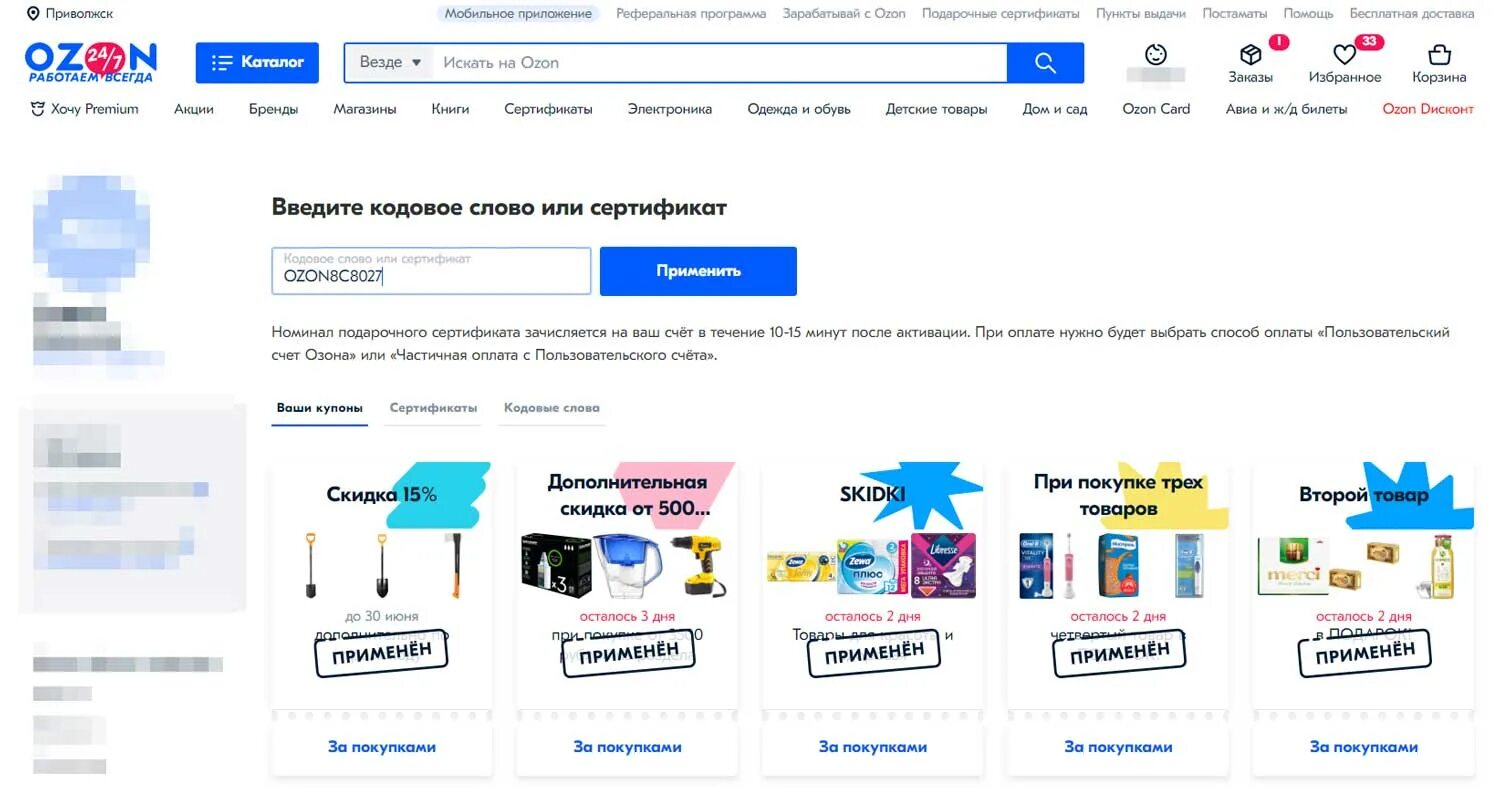Expand the Везде search scope dropdown
1500x789 pixels.
pyautogui.click(x=390, y=62)
